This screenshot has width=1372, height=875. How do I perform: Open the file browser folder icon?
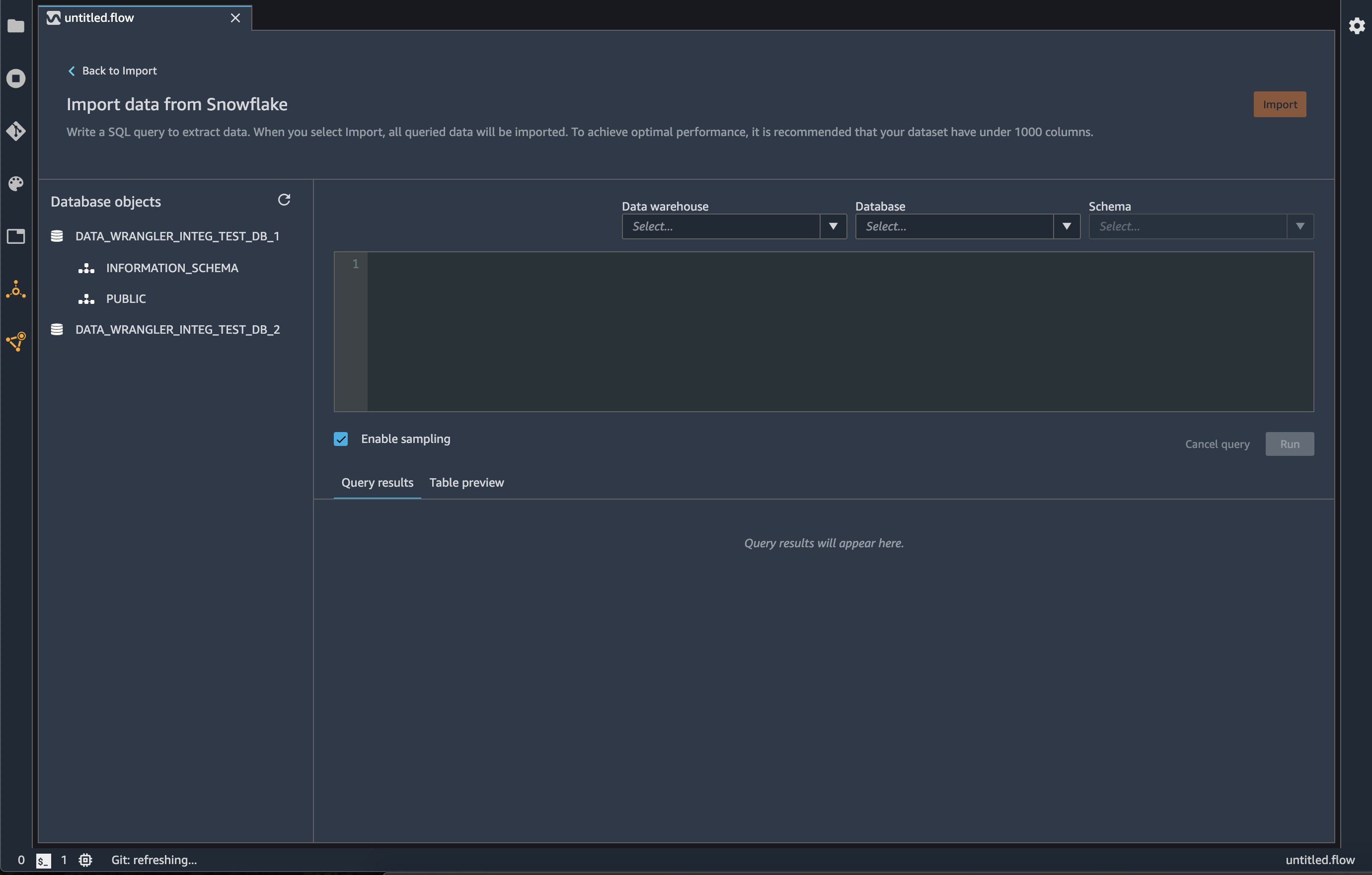click(16, 26)
